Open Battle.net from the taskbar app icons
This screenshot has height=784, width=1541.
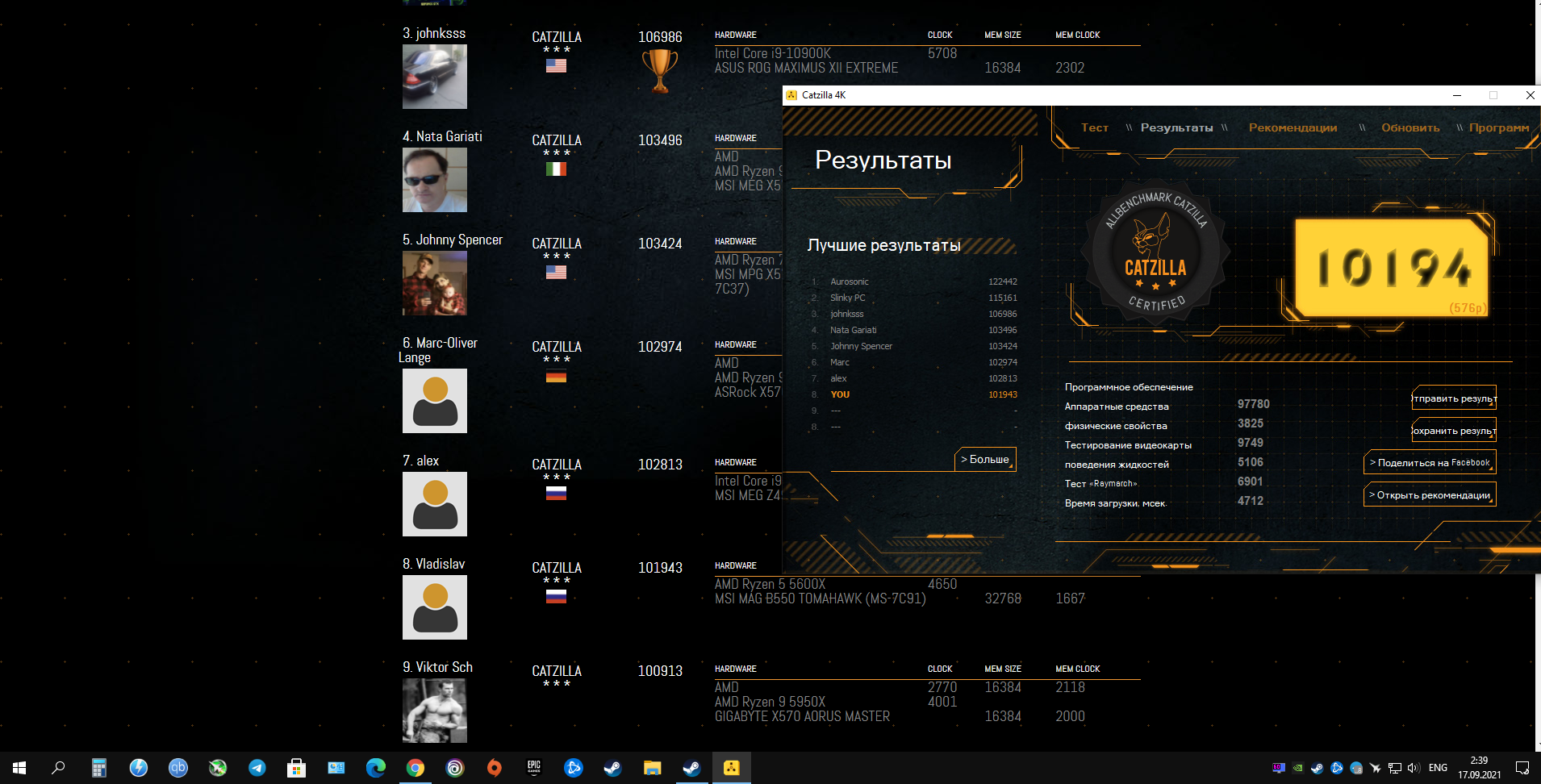pyautogui.click(x=574, y=768)
